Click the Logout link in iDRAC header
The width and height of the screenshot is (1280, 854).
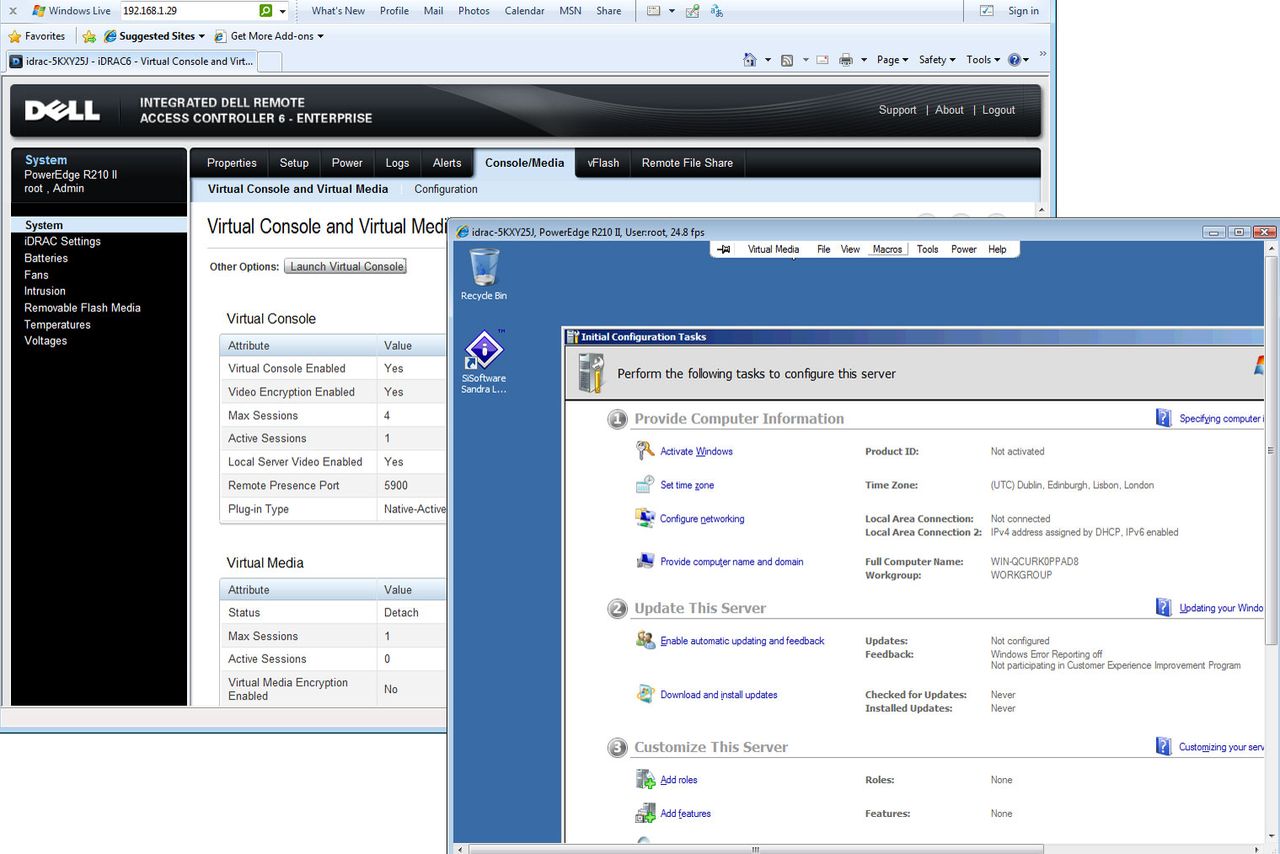998,110
